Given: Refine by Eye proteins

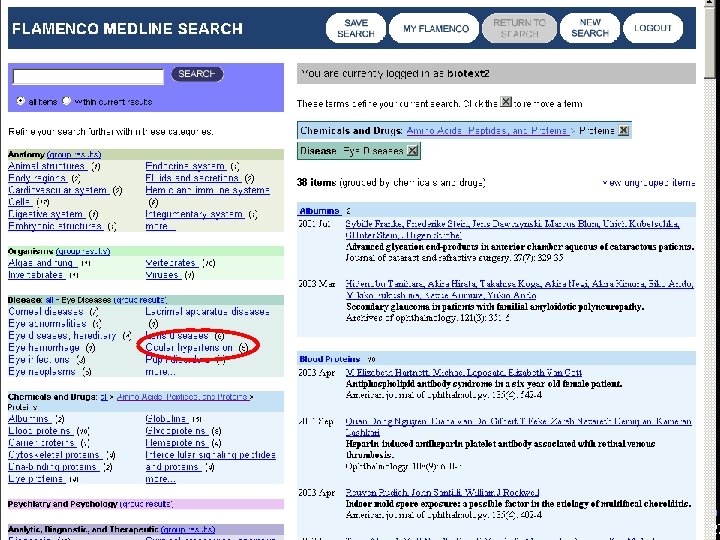Looking at the screenshot, I should coord(37,478).
